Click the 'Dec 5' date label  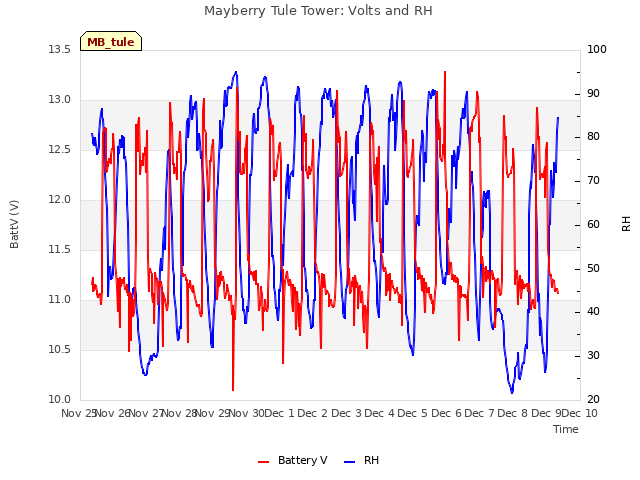coord(413,413)
